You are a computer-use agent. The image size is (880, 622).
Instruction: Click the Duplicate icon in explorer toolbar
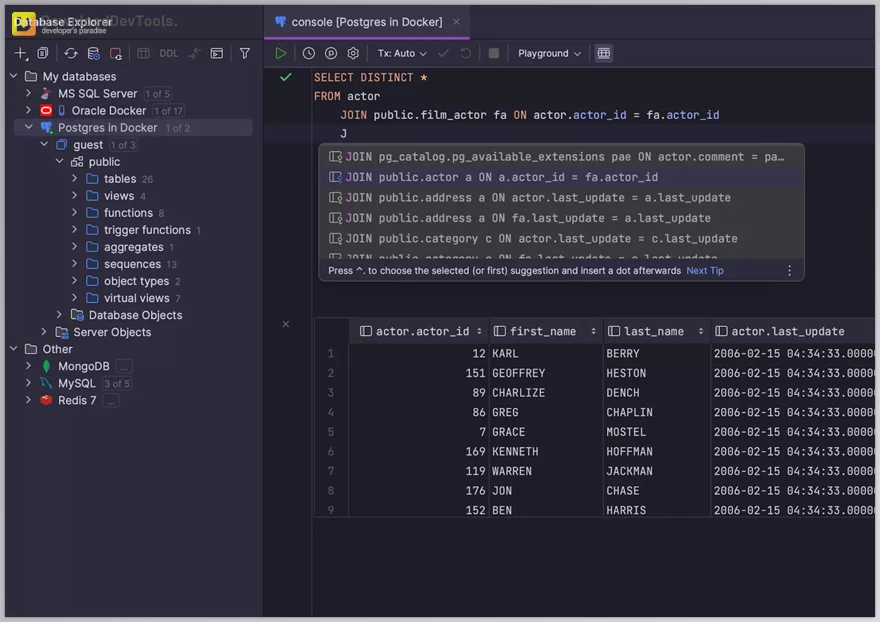tap(43, 53)
